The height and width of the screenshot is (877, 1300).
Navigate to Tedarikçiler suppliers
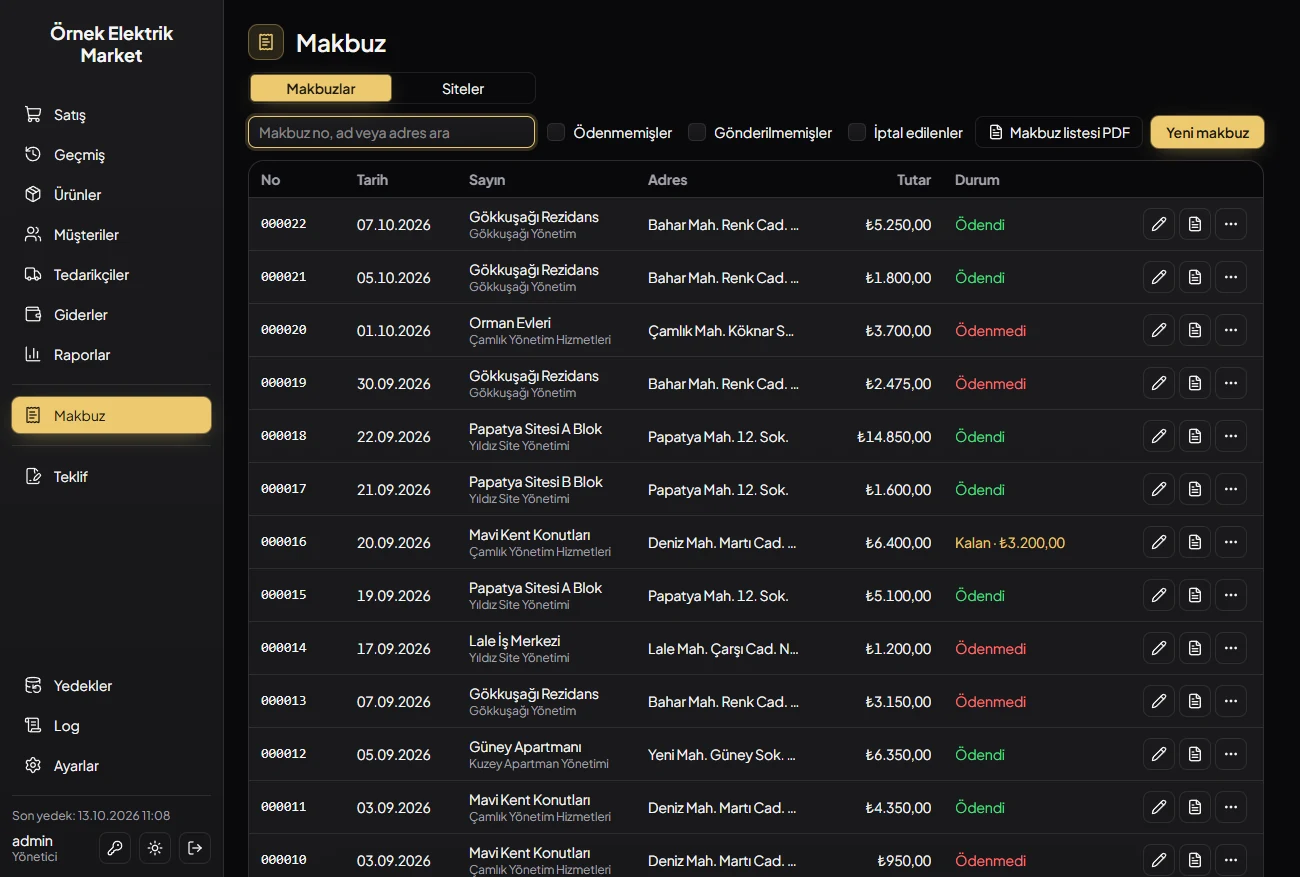click(x=111, y=275)
